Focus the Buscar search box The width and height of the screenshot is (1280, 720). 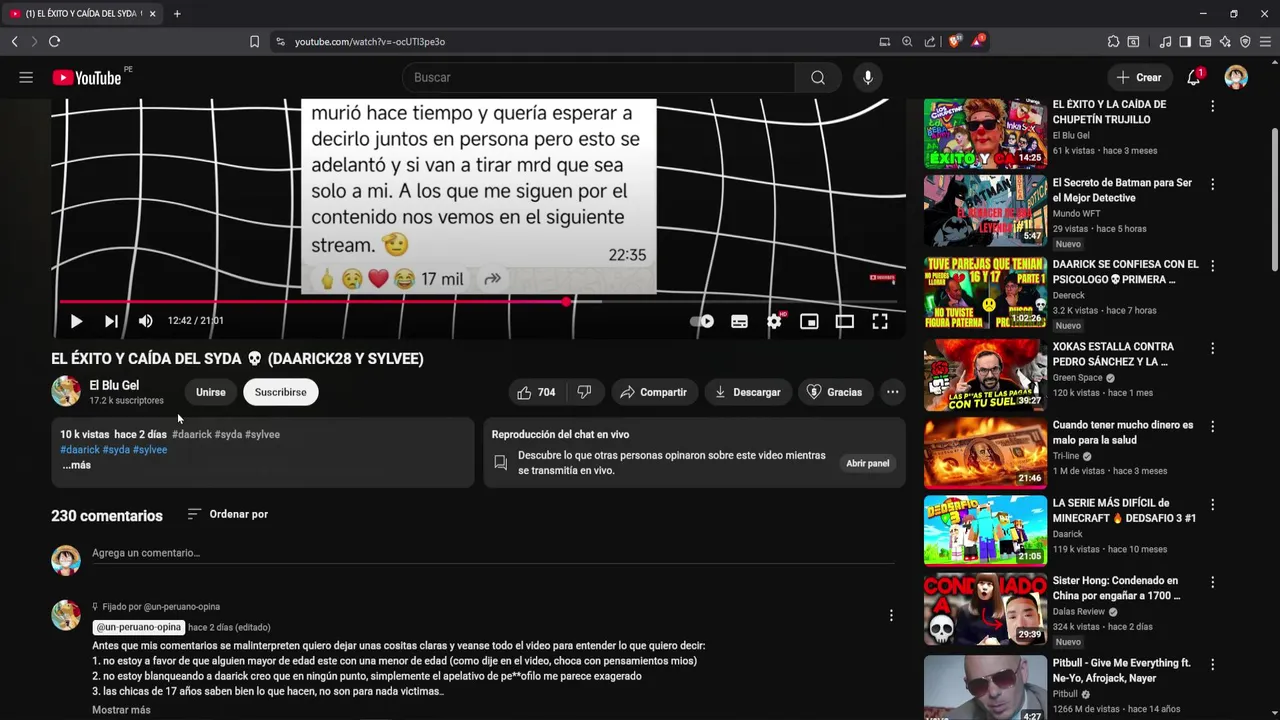coord(598,77)
